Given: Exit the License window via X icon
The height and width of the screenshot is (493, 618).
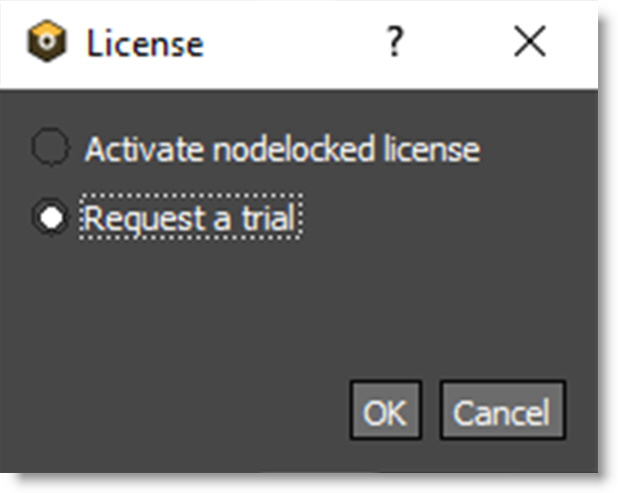Looking at the screenshot, I should (529, 42).
